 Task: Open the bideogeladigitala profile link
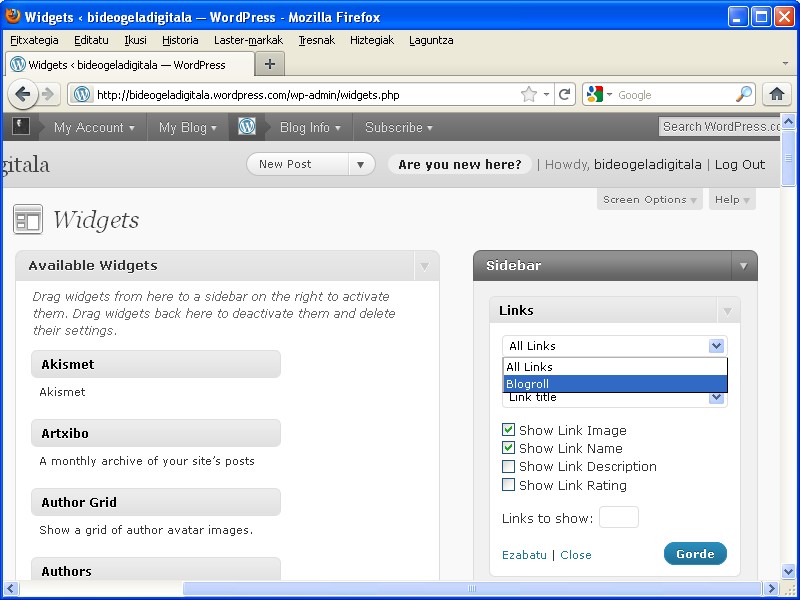(x=647, y=164)
